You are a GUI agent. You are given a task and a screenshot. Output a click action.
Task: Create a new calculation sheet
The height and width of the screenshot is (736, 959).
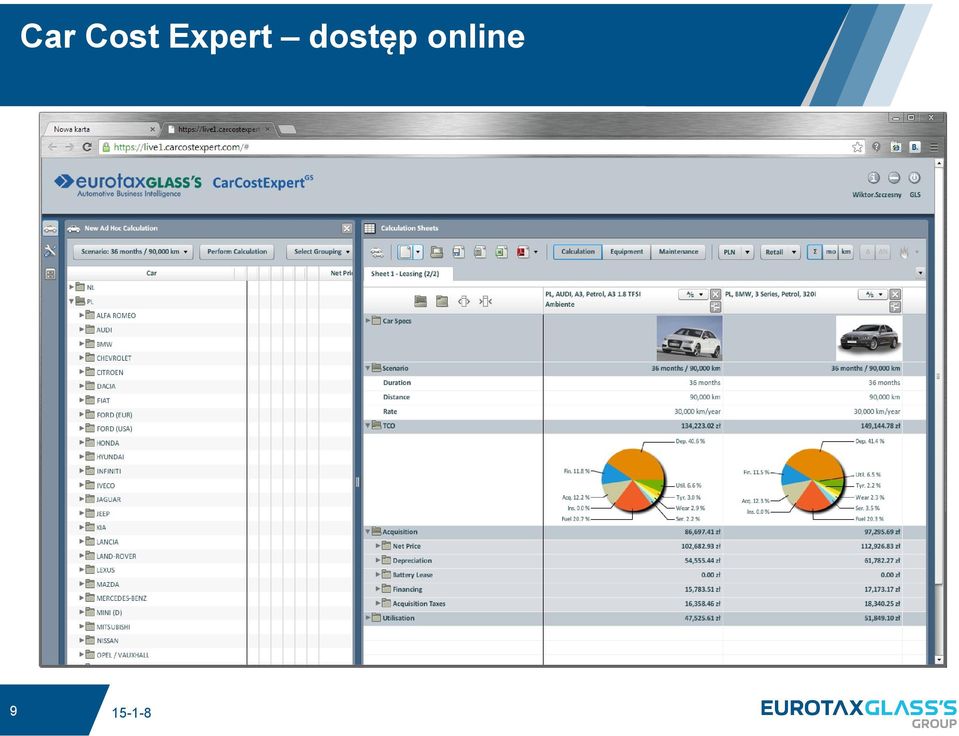point(405,252)
